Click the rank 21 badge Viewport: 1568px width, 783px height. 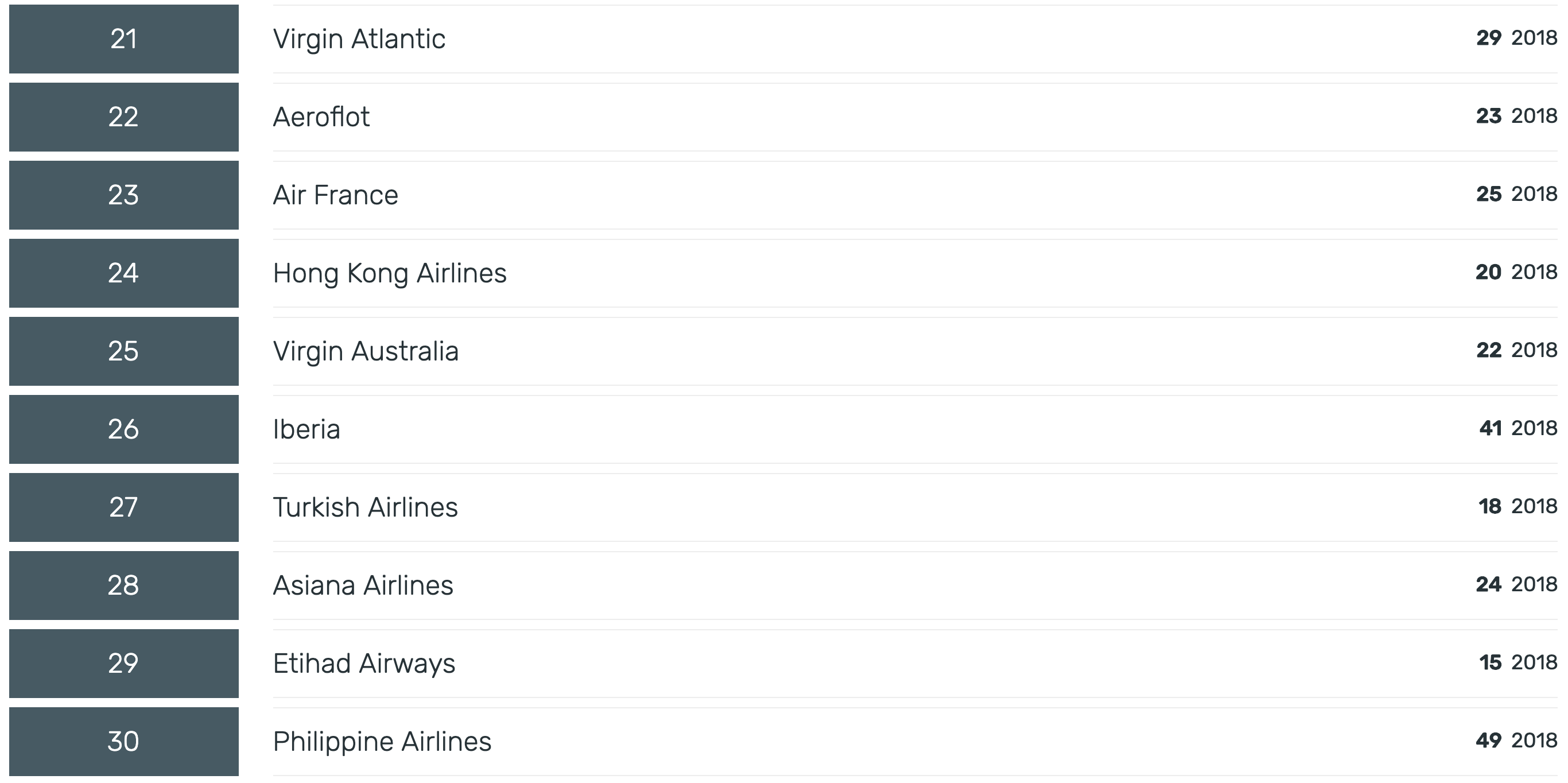tap(123, 39)
